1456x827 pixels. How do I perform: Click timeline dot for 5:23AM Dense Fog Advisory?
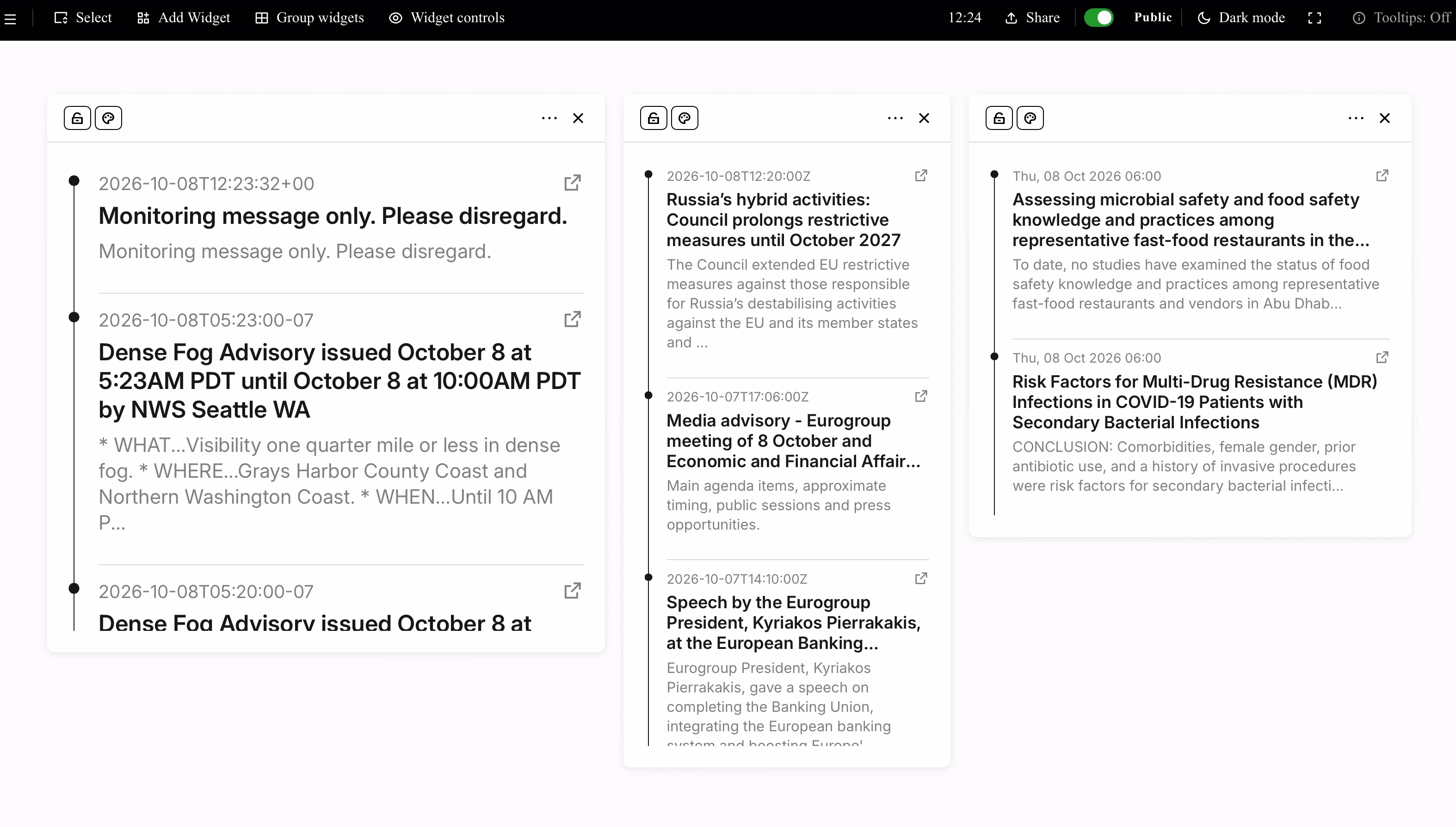coord(74,317)
